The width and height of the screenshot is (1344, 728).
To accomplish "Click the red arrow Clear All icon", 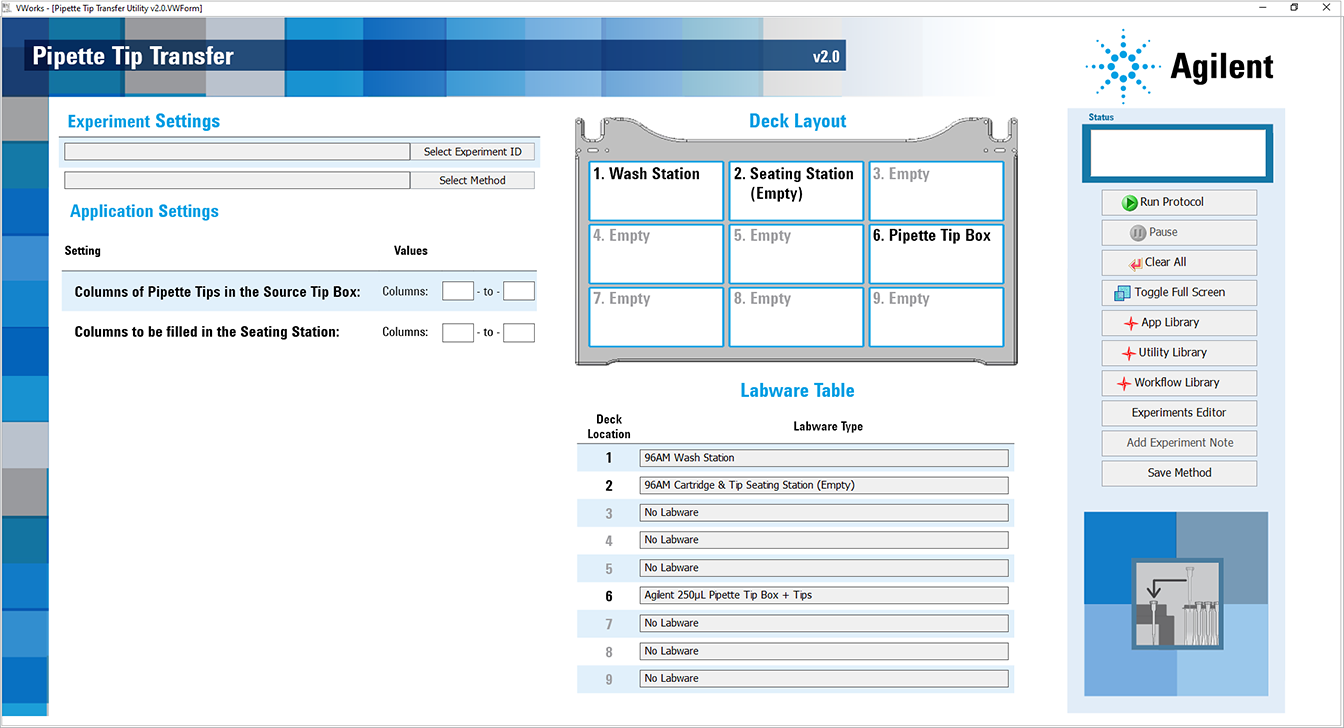I will (x=1135, y=263).
